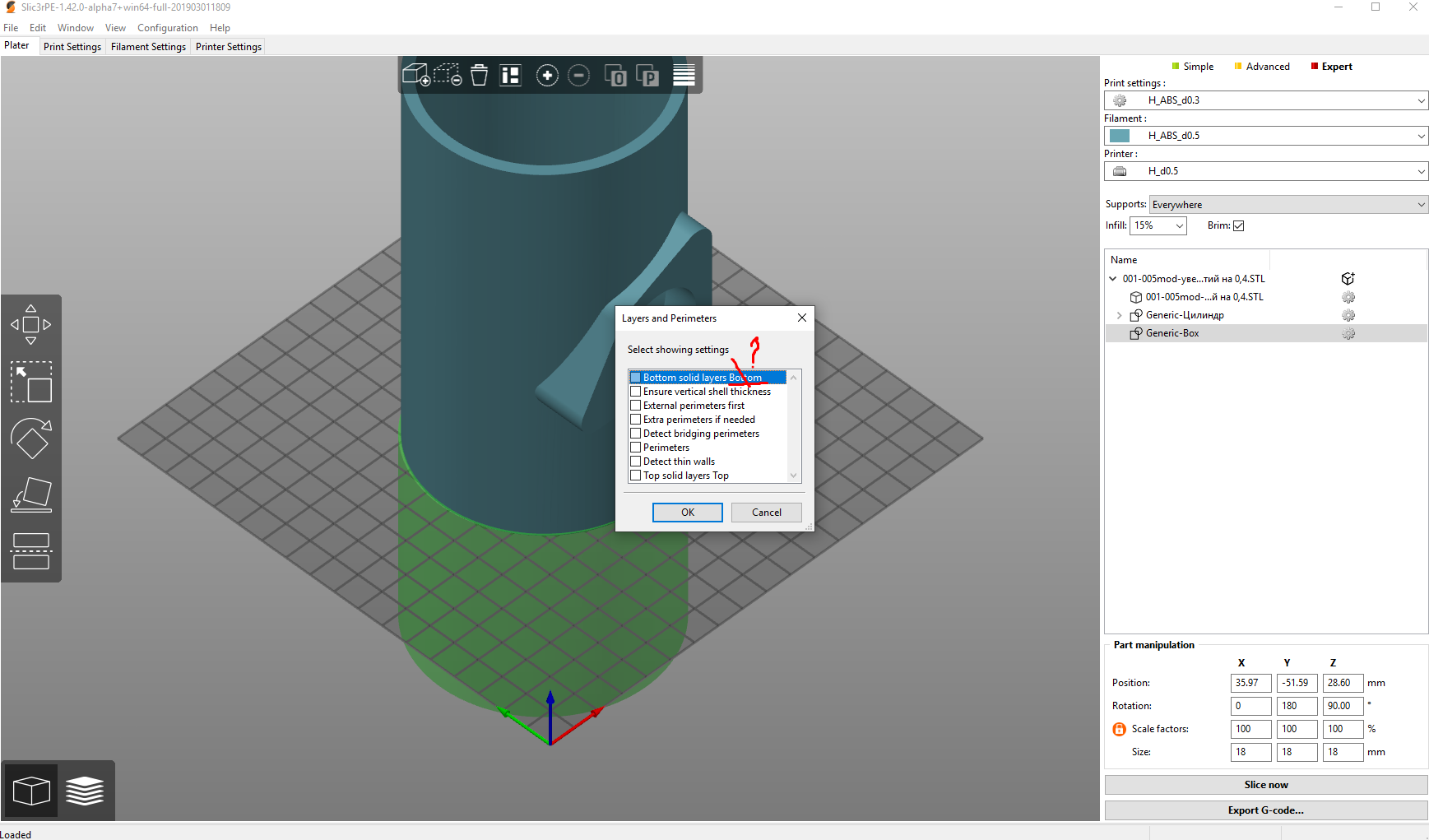Check Ensure vertical shell thickness
The width and height of the screenshot is (1429, 840).
click(635, 392)
